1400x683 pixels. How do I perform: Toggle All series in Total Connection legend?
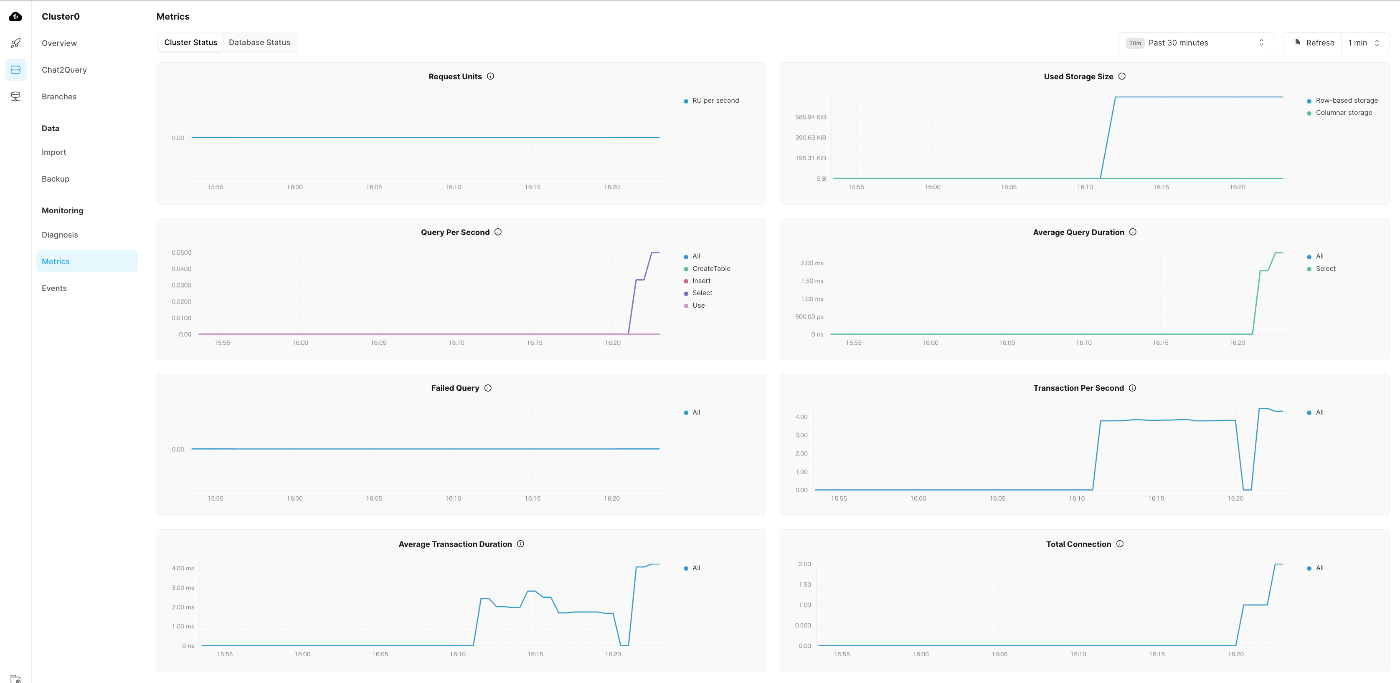click(x=1315, y=568)
